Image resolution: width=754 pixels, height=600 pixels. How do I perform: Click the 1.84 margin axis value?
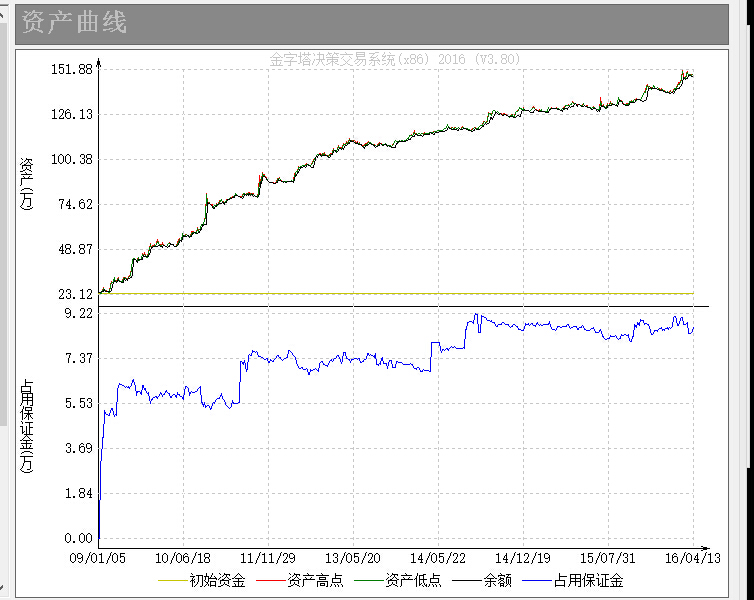pos(78,493)
